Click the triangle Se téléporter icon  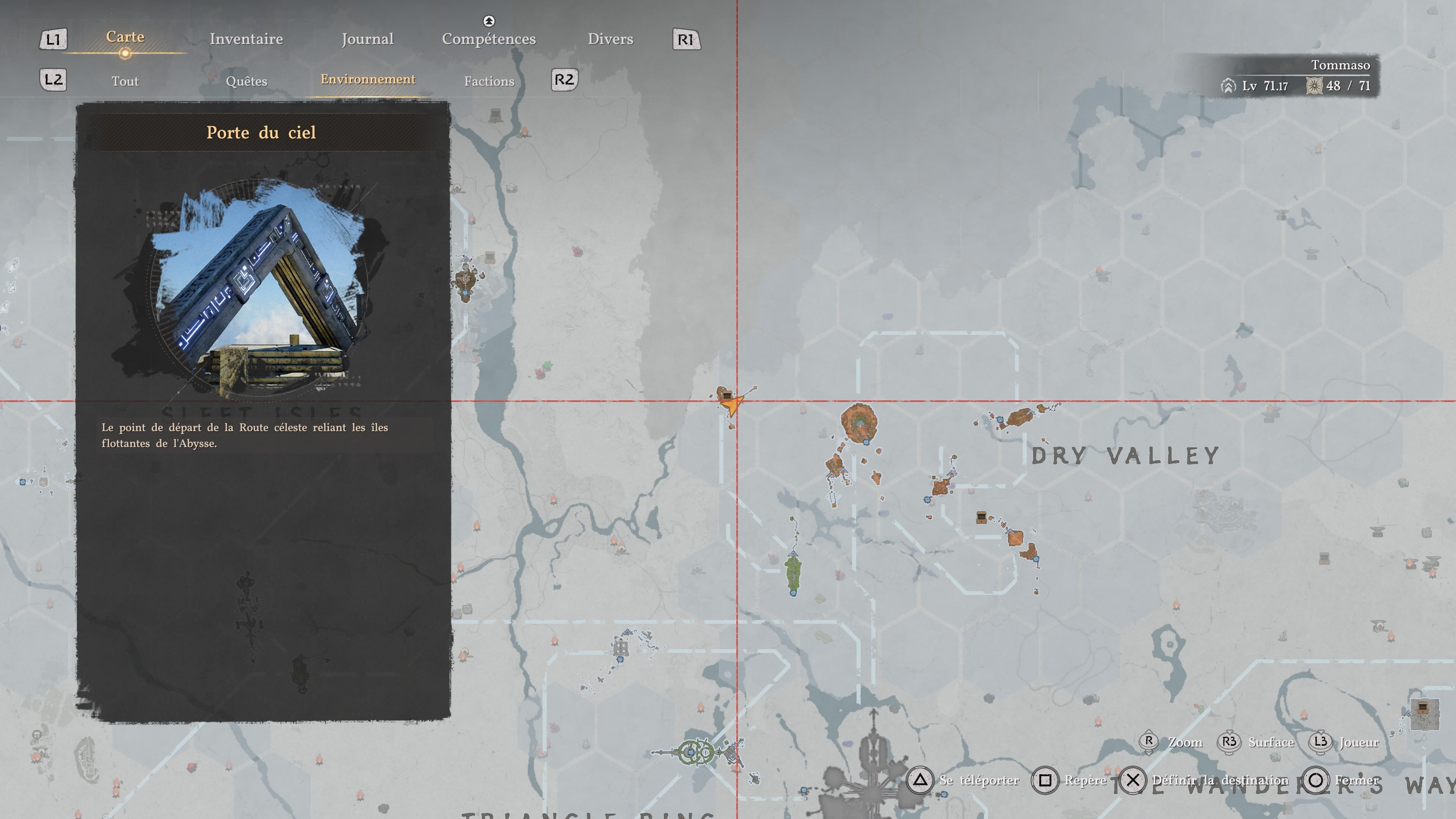pyautogui.click(x=919, y=781)
